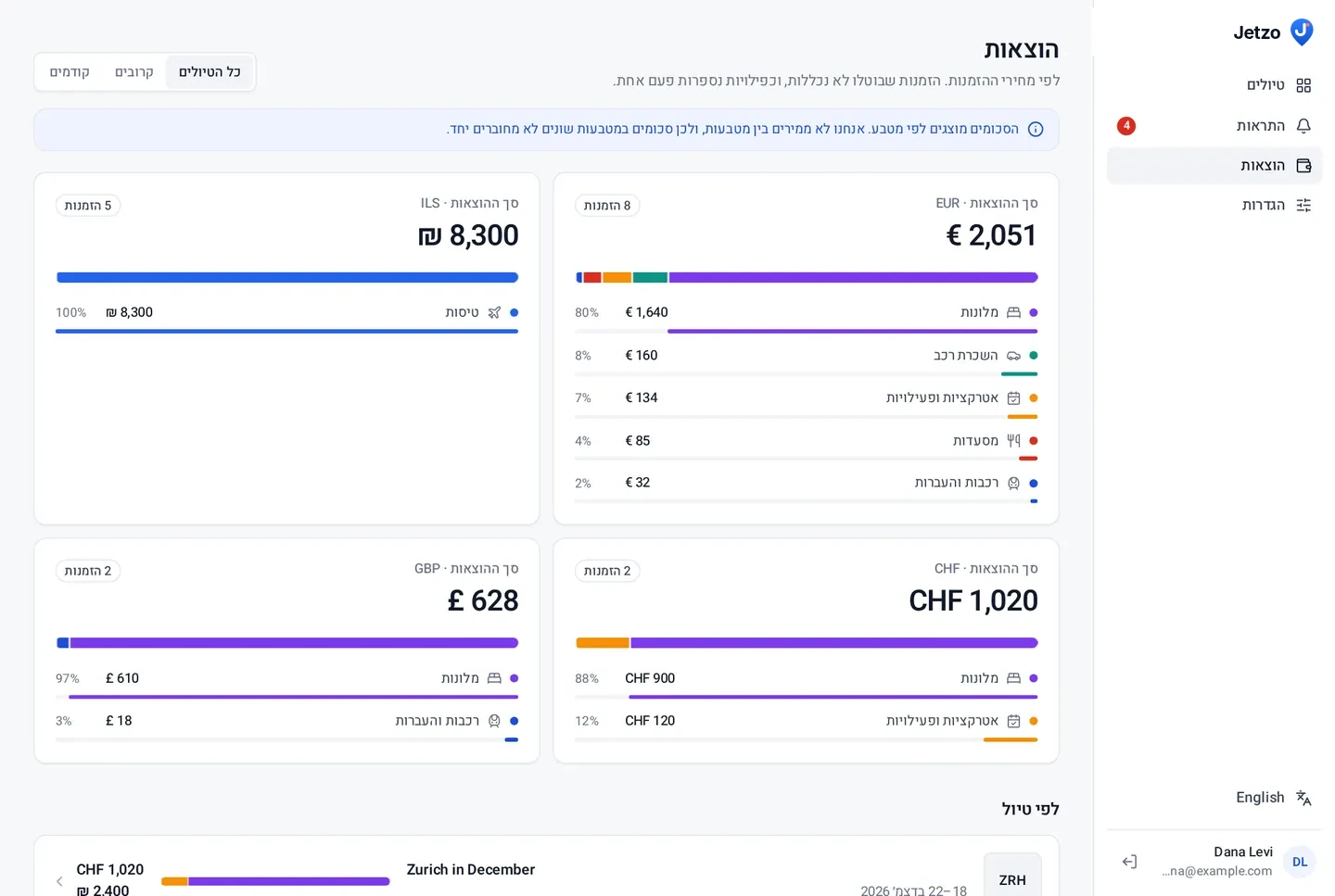Image resolution: width=1335 pixels, height=896 pixels.
Task: Click the ₪ 8,300 ILS total heading
Action: (468, 235)
